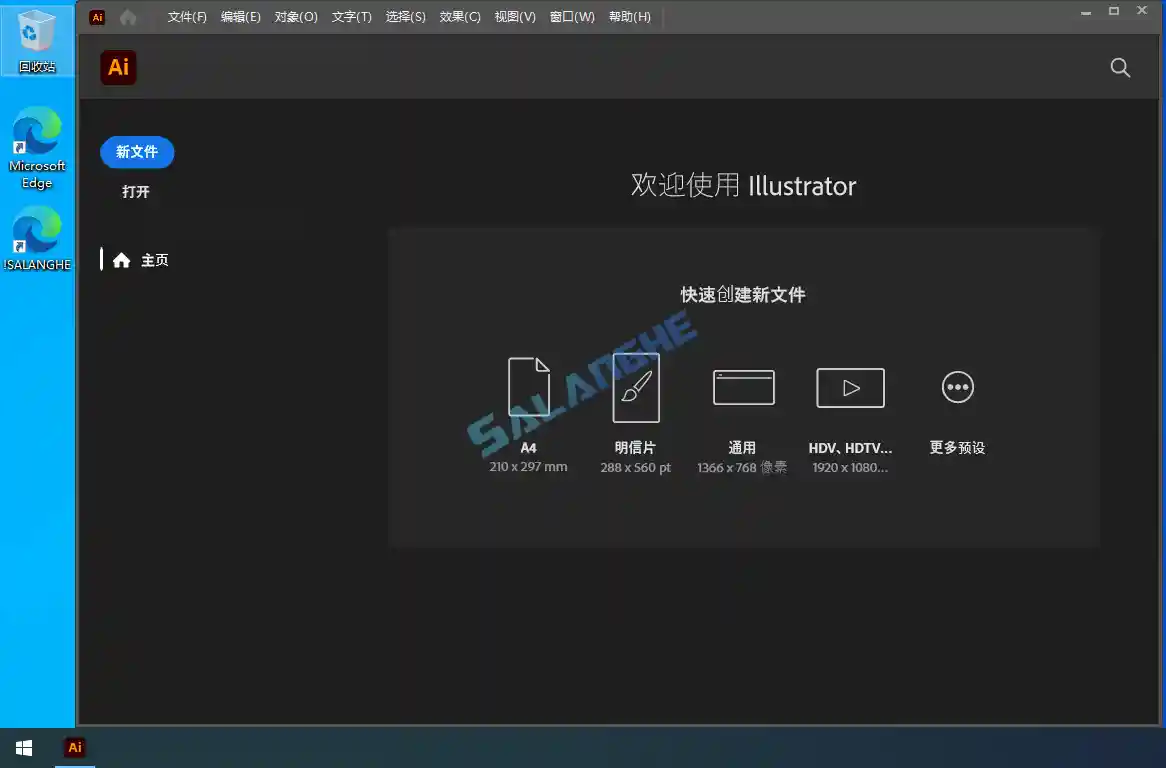The image size is (1166, 768).
Task: Click the Ai logo in the app corner
Action: (x=118, y=67)
